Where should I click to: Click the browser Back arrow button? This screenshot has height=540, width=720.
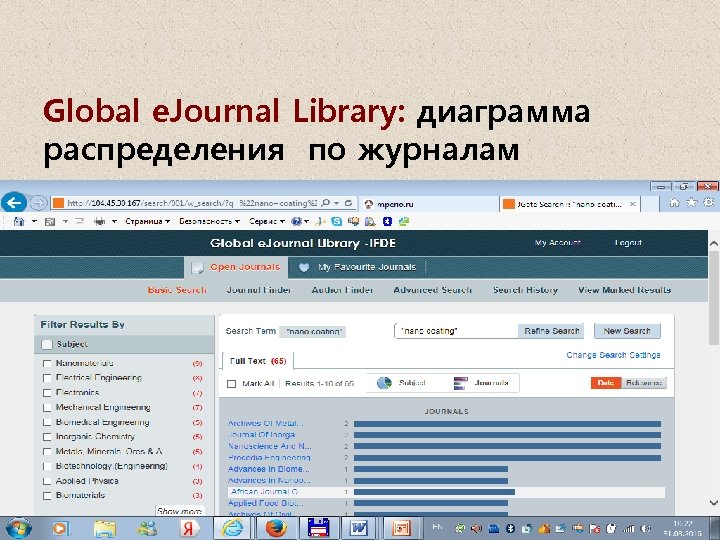pyautogui.click(x=14, y=202)
